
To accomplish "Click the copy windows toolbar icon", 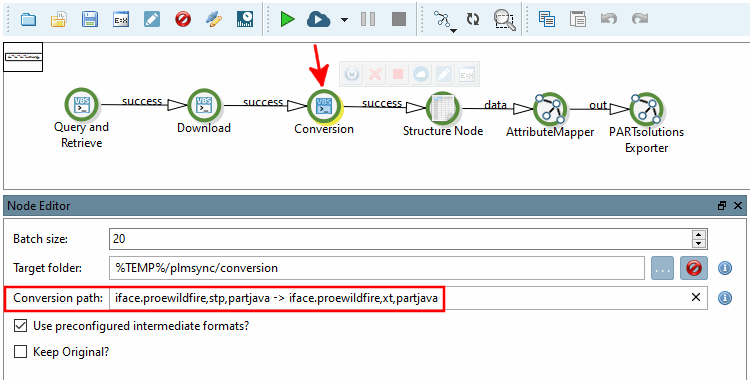I will (x=547, y=19).
